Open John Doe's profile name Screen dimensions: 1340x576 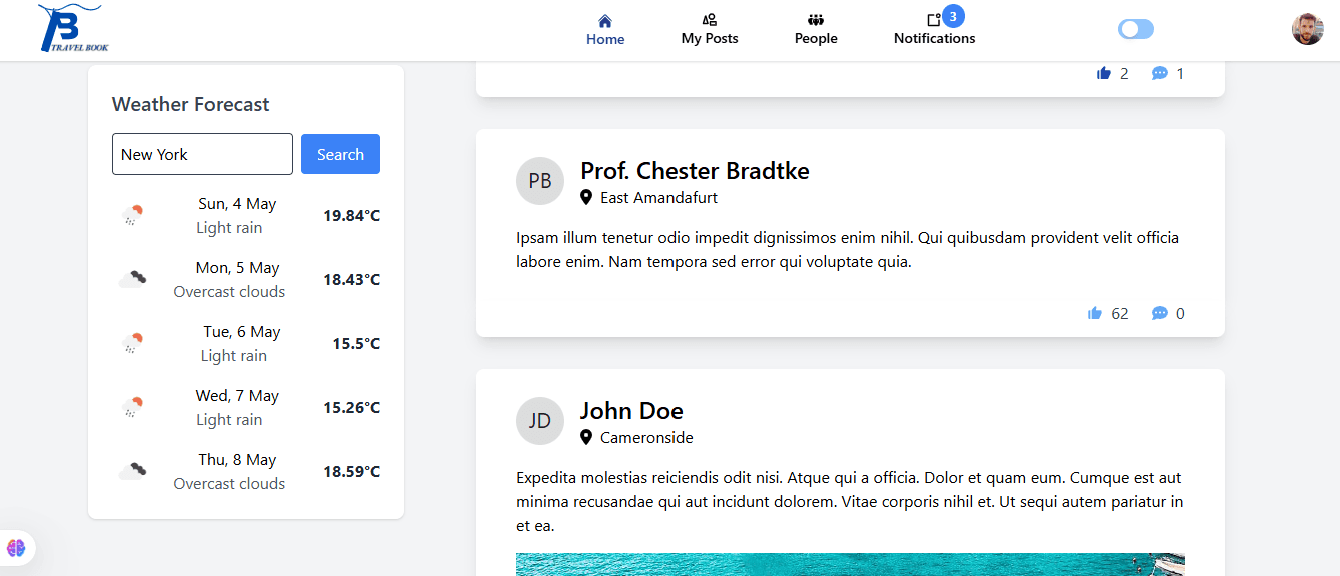tap(632, 411)
